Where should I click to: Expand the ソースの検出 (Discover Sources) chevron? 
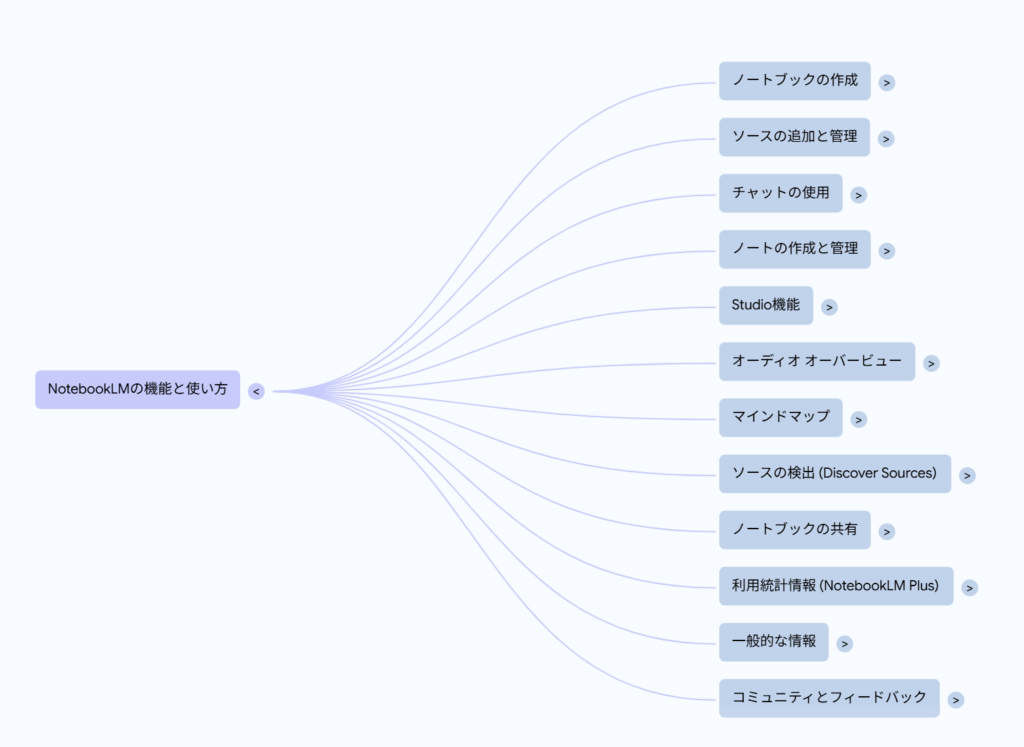pyautogui.click(x=967, y=476)
